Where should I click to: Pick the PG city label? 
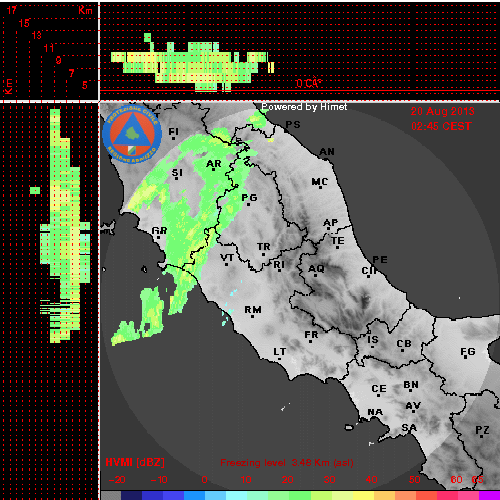click(x=249, y=198)
